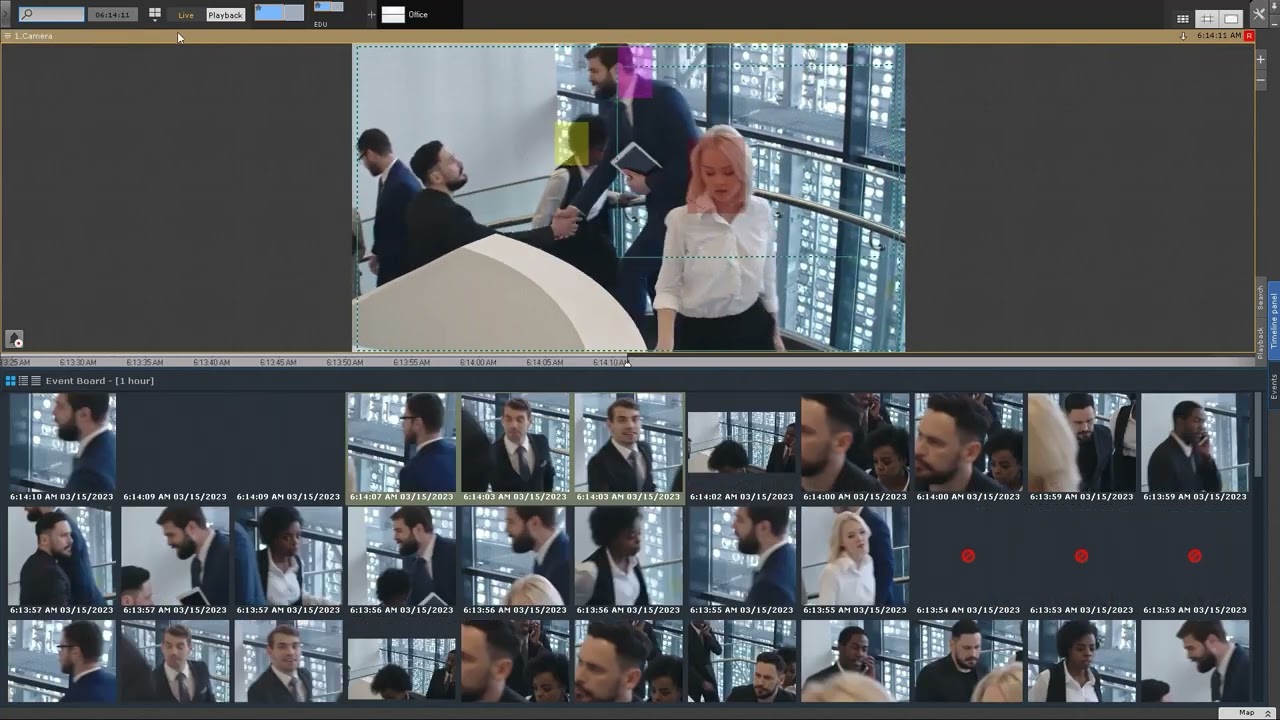Click the timeline at 6:13:40 AM mark
The width and height of the screenshot is (1280, 720).
[x=211, y=362]
